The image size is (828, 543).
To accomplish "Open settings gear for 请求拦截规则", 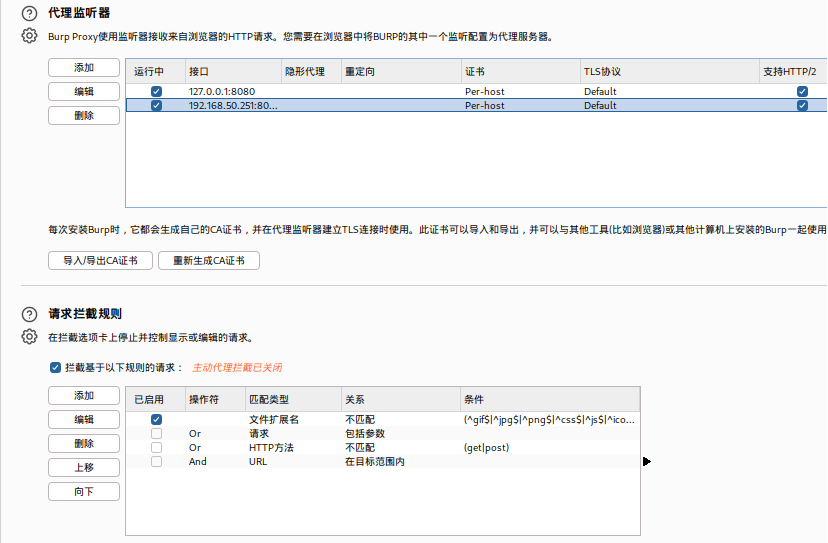I will [x=30, y=337].
